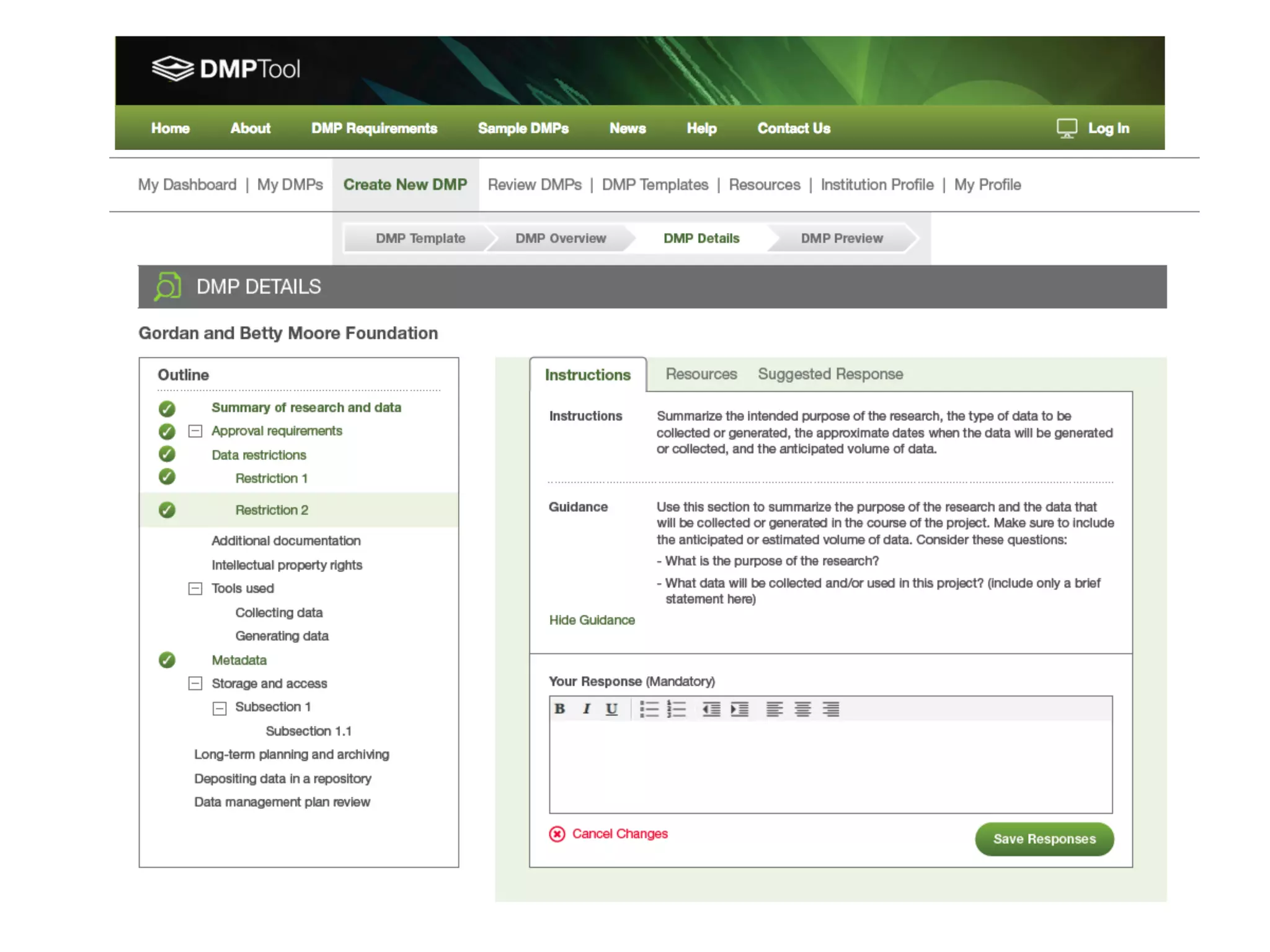The image size is (1270, 952).
Task: Click the checkmark beside Restriction 2
Action: (x=167, y=509)
